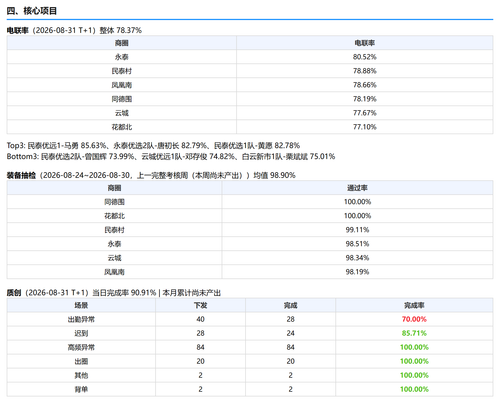Click the 下发 value 40 for 出勤异常
The image size is (500, 403).
[x=200, y=319]
